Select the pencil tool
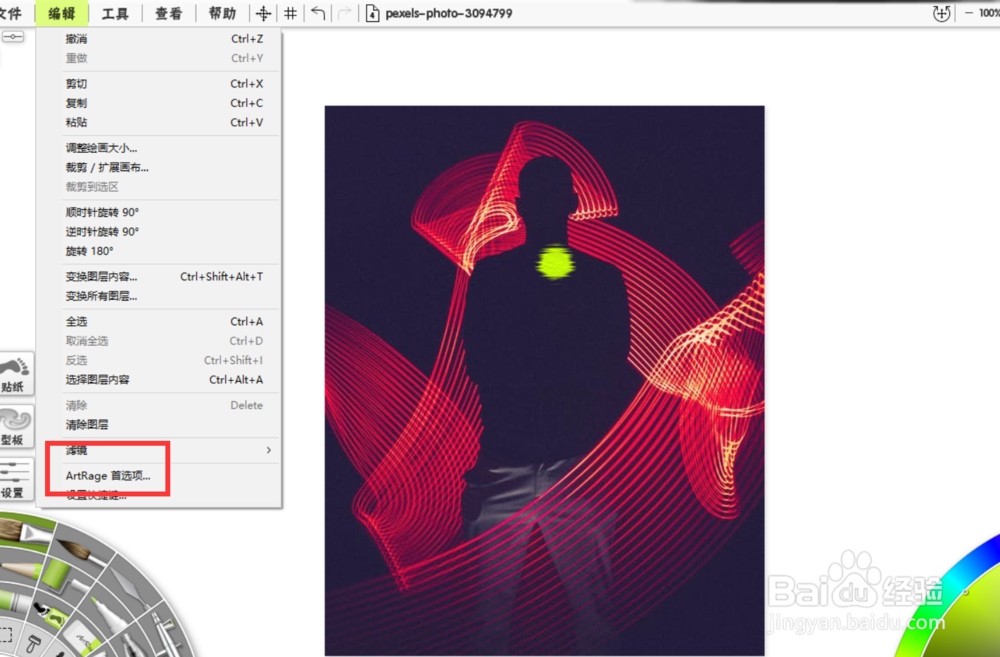This screenshot has height=657, width=1000. pos(20,569)
